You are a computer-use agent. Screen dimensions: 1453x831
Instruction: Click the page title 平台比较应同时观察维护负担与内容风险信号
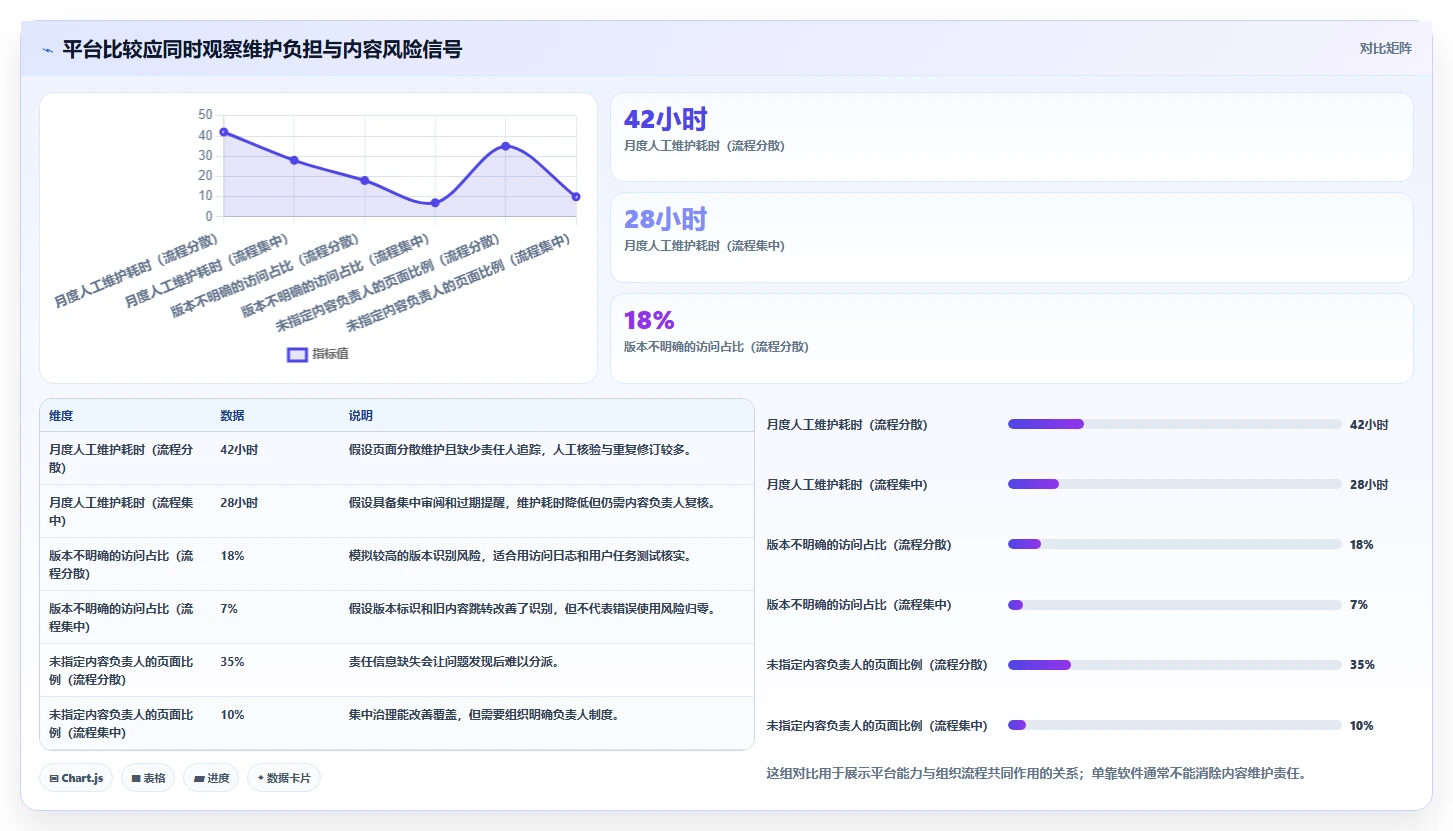[x=262, y=50]
